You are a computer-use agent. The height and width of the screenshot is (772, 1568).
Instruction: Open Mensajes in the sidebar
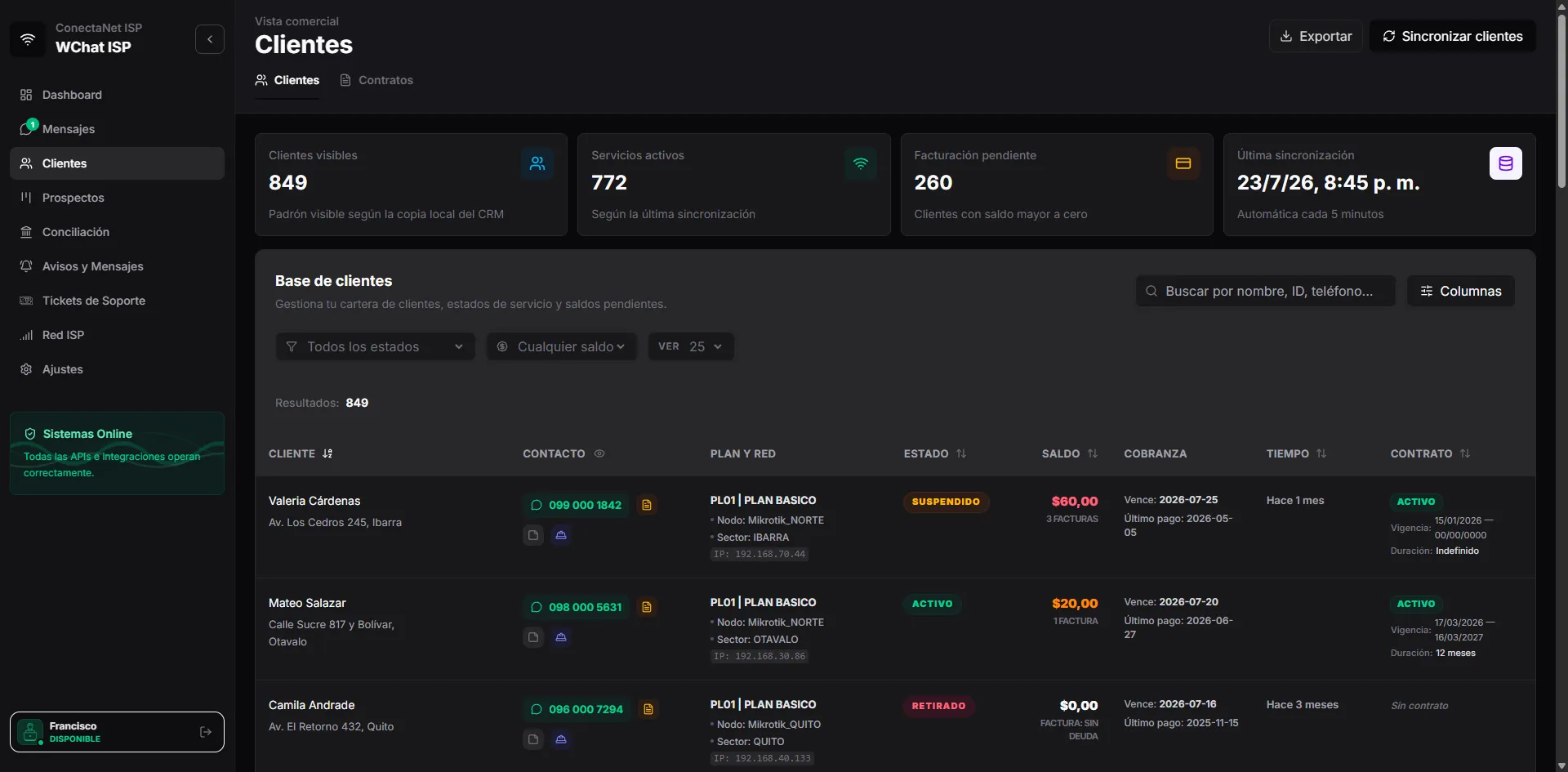(x=117, y=129)
